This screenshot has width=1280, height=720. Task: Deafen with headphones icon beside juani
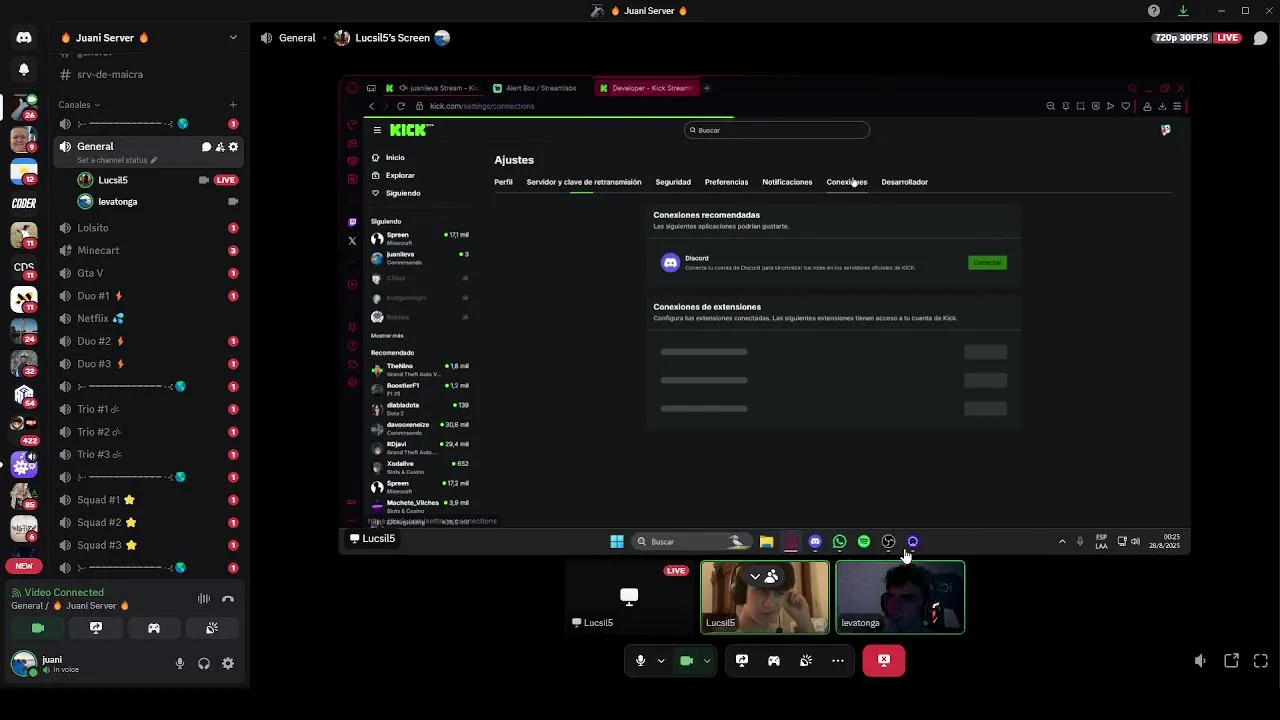coord(204,663)
